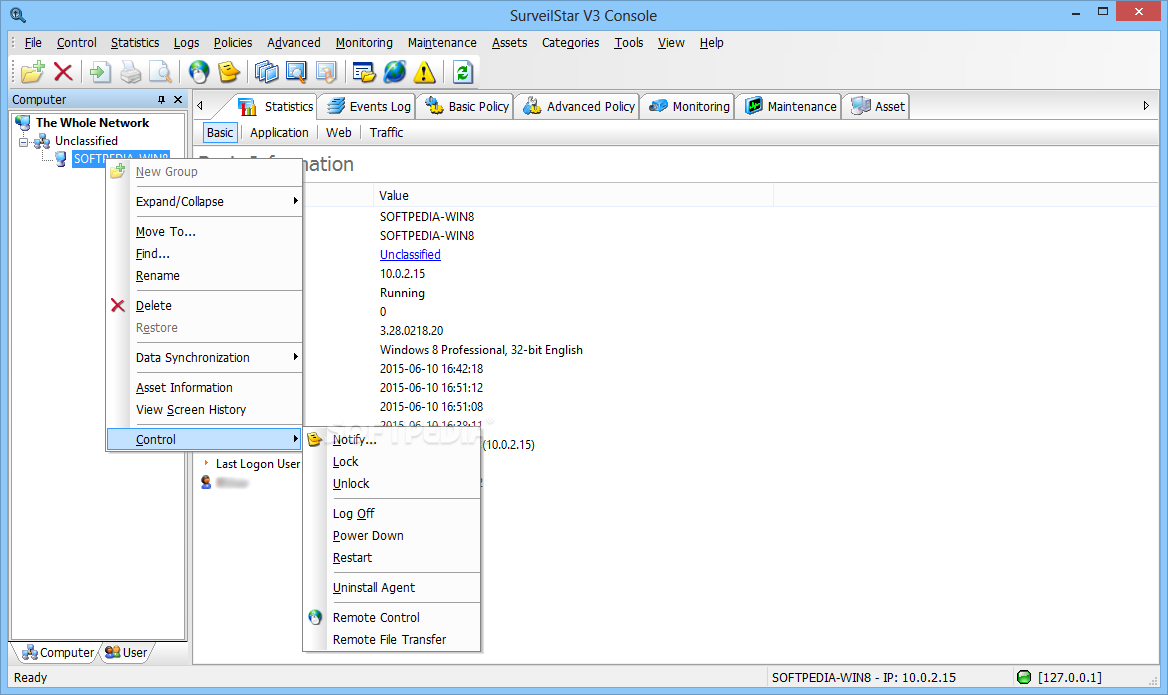Open the Categories menu

tap(571, 42)
